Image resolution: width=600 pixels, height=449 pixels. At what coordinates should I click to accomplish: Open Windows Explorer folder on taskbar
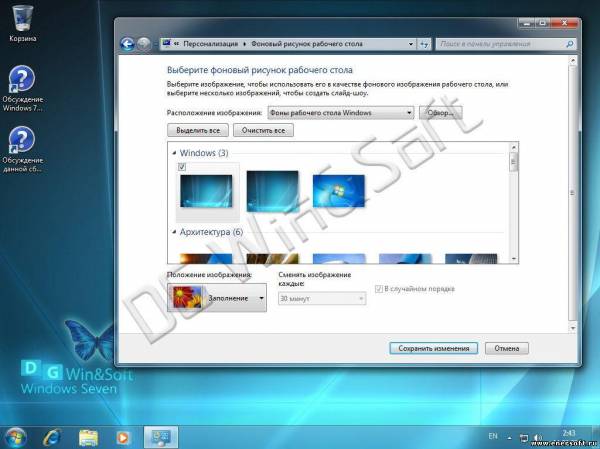pos(88,438)
